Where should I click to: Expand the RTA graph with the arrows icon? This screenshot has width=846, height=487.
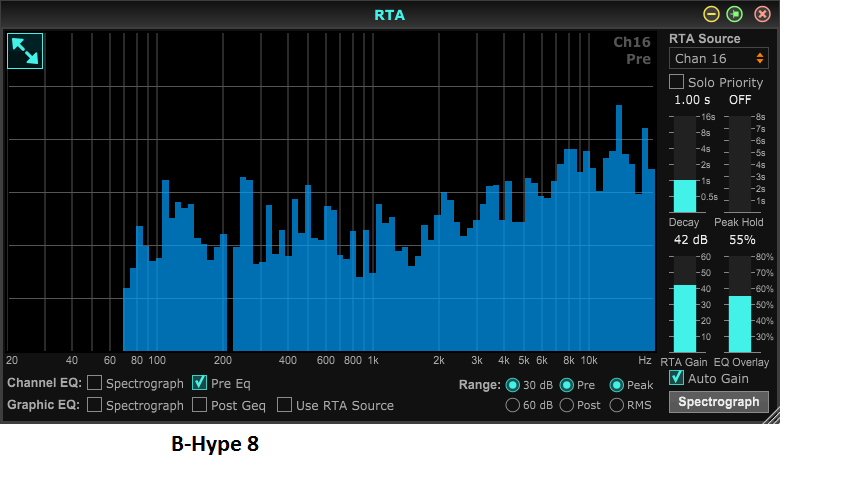25,51
